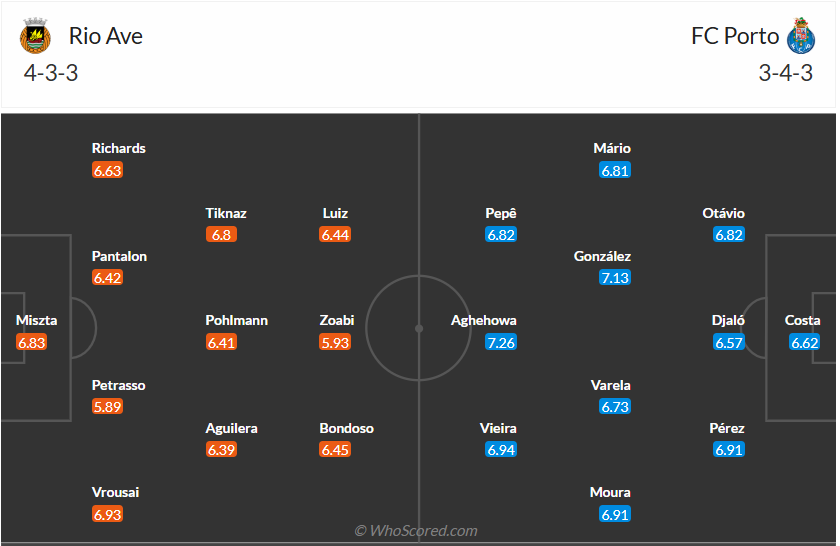Click the WhoScored.com watermark
This screenshot has width=840, height=546.
[x=416, y=531]
